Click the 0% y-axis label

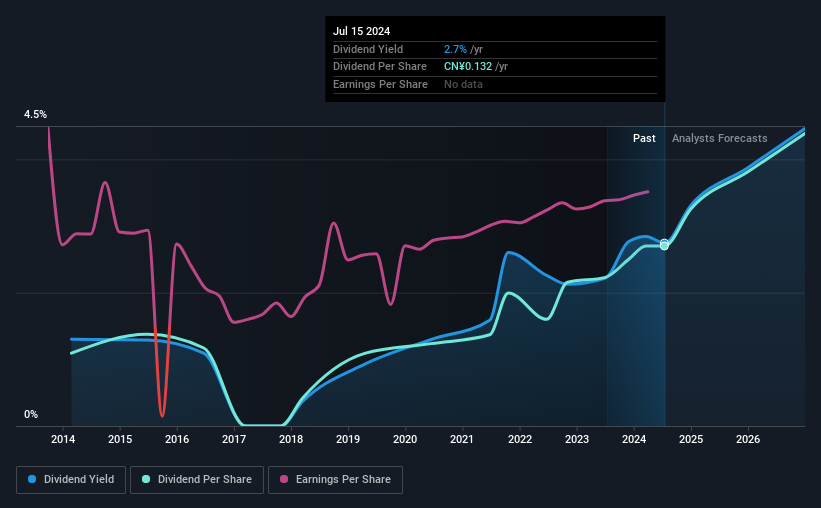tap(31, 414)
